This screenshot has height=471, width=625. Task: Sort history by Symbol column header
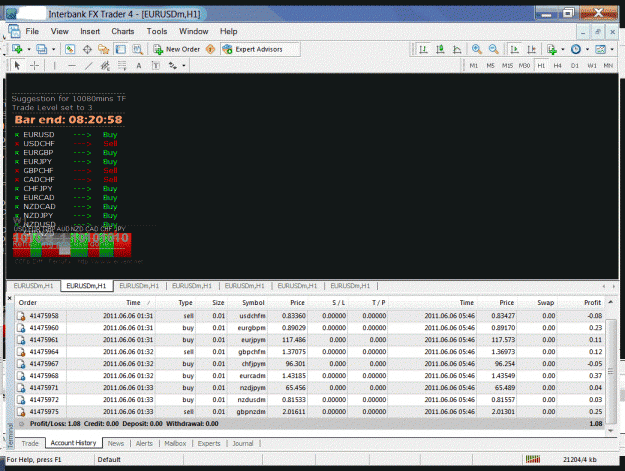pos(253,303)
